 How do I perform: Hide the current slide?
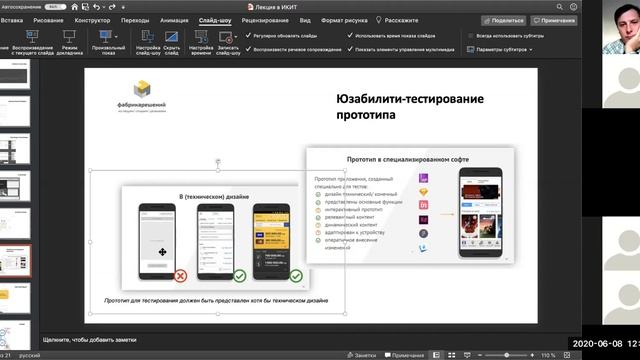point(171,42)
